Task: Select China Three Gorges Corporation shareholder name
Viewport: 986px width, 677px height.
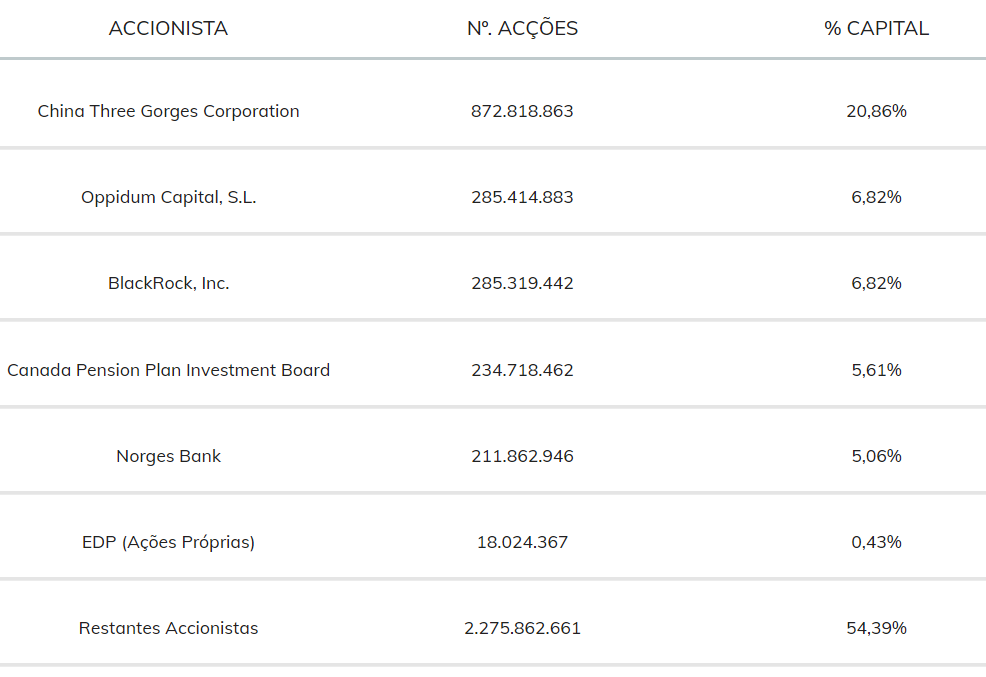Action: tap(168, 111)
